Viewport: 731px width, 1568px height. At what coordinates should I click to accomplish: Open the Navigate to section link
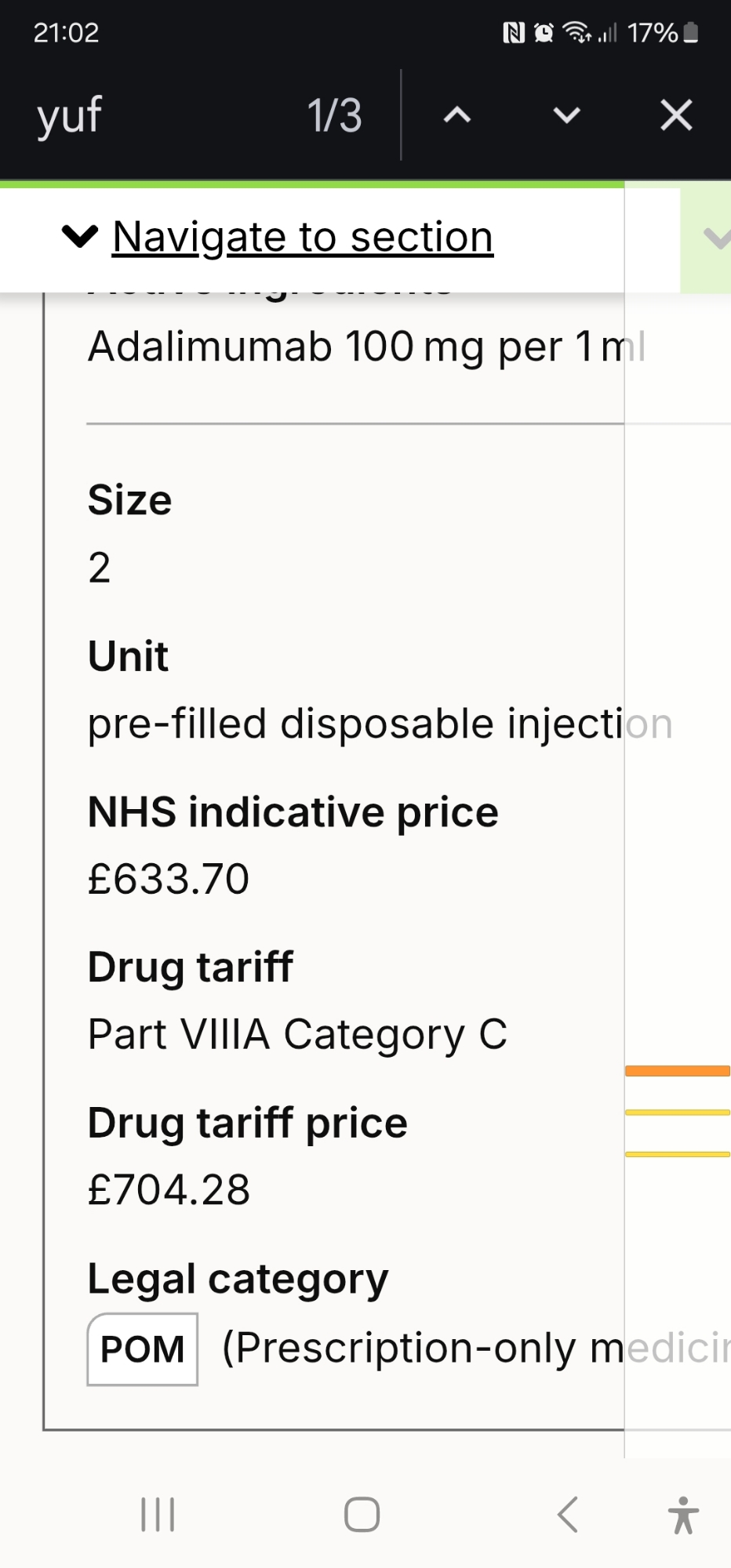(x=303, y=237)
